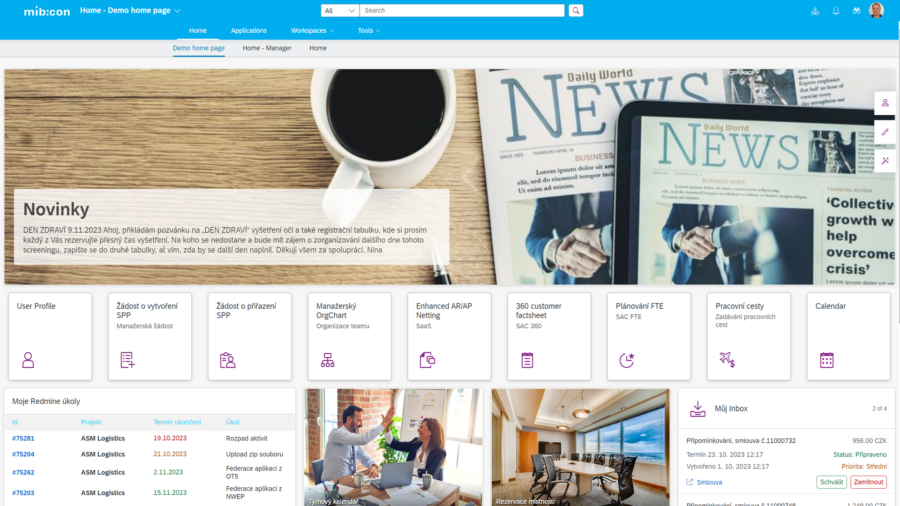Screen dimensions: 900x506
Task: Open Redmine task #75281 link
Action: (23, 438)
